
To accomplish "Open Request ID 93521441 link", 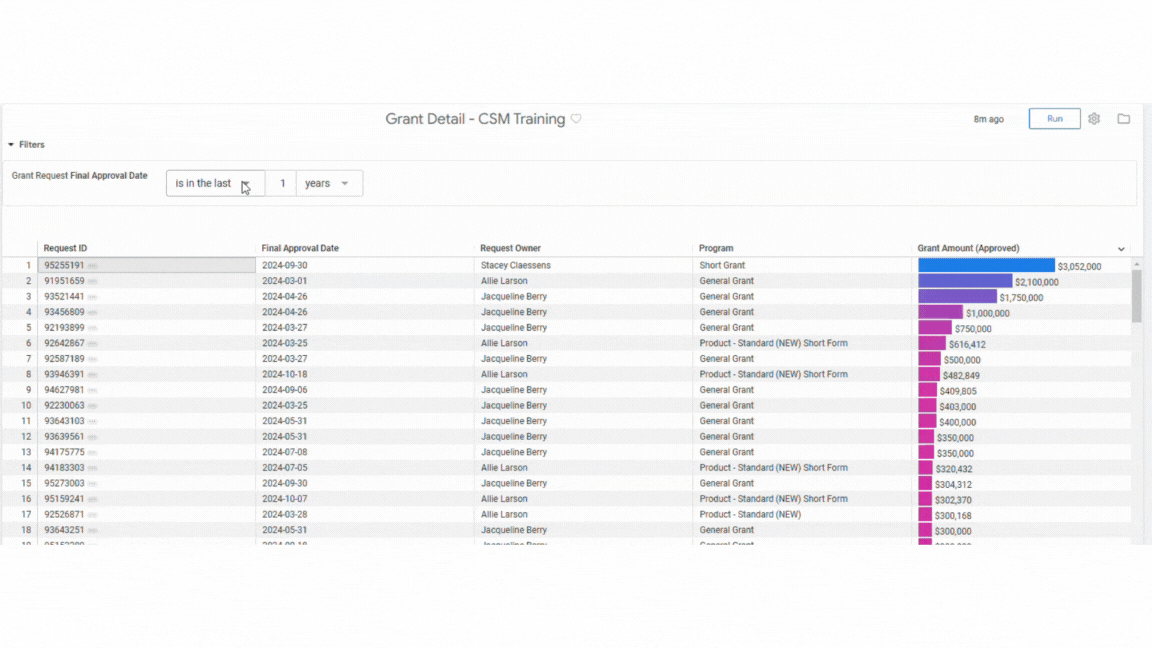I will 64,296.
